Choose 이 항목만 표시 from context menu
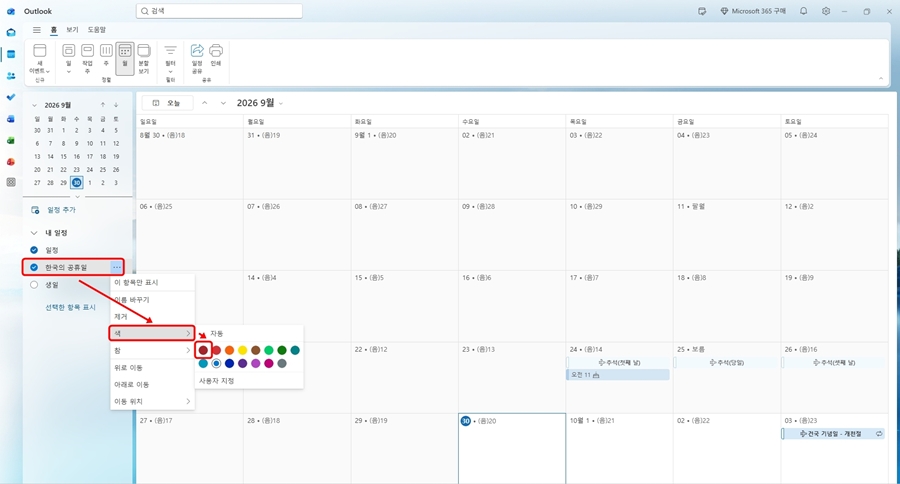The width and height of the screenshot is (900, 484). coord(152,282)
